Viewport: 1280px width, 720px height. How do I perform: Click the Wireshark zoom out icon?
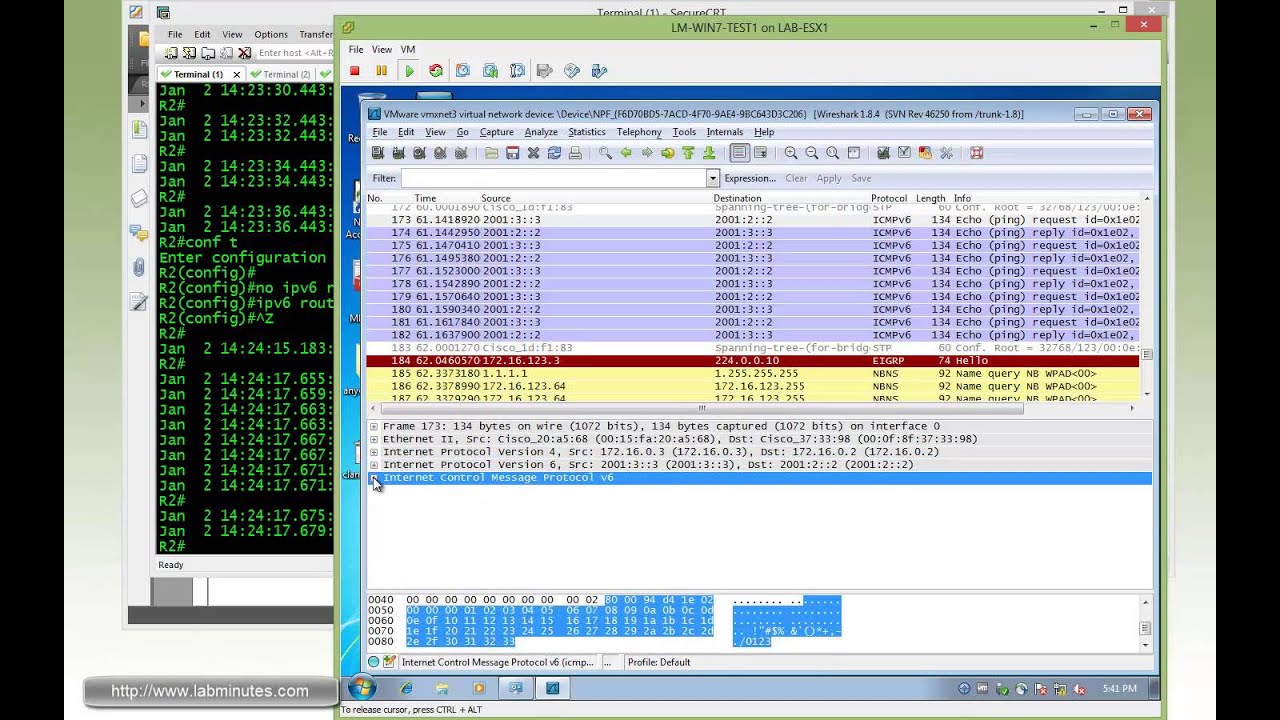point(811,153)
